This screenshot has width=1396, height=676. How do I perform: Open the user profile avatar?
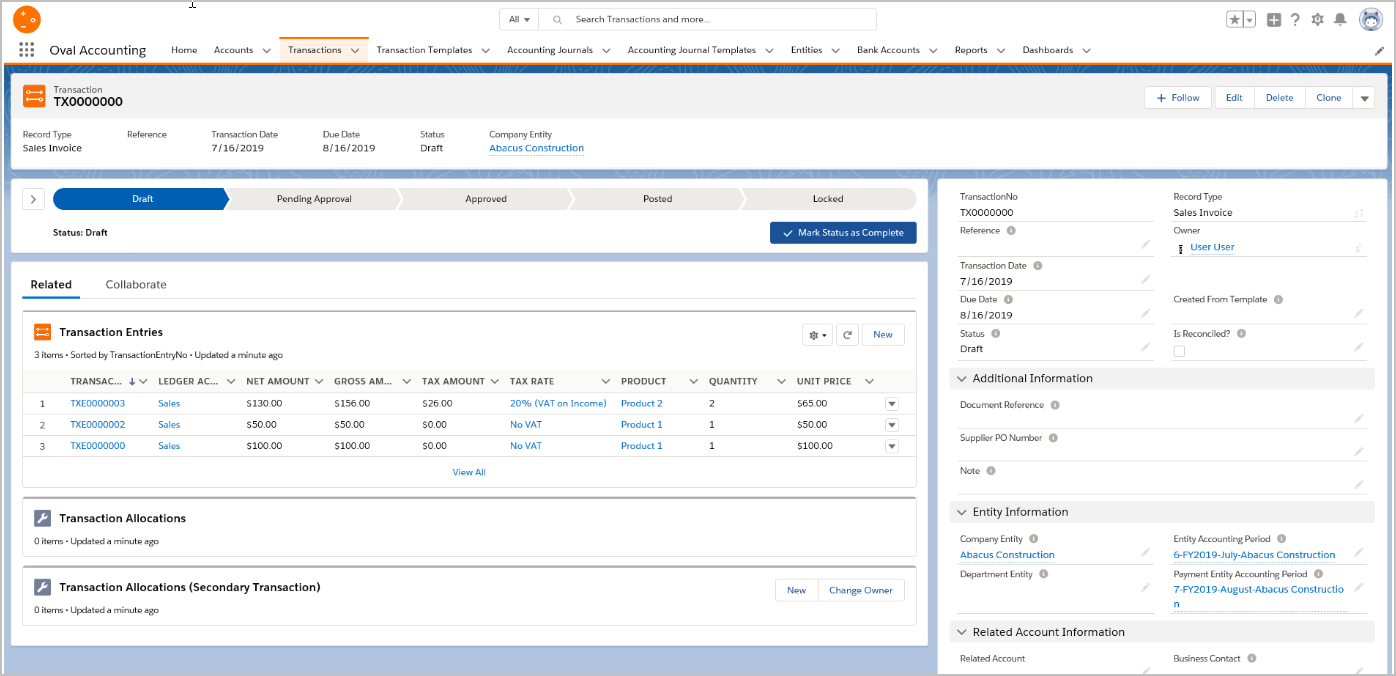click(x=1371, y=19)
